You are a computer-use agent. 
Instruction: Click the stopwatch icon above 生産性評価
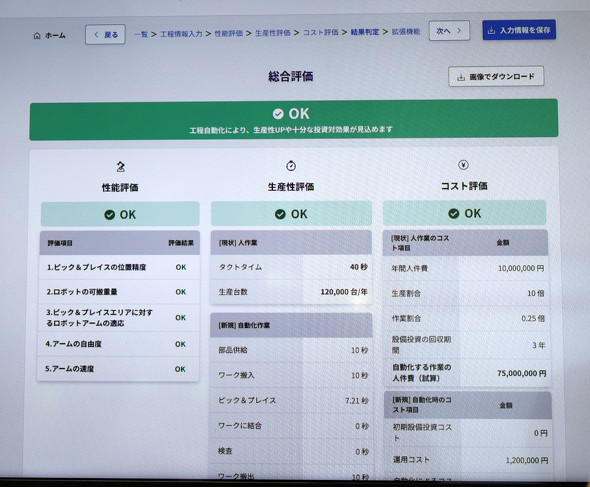click(x=291, y=166)
